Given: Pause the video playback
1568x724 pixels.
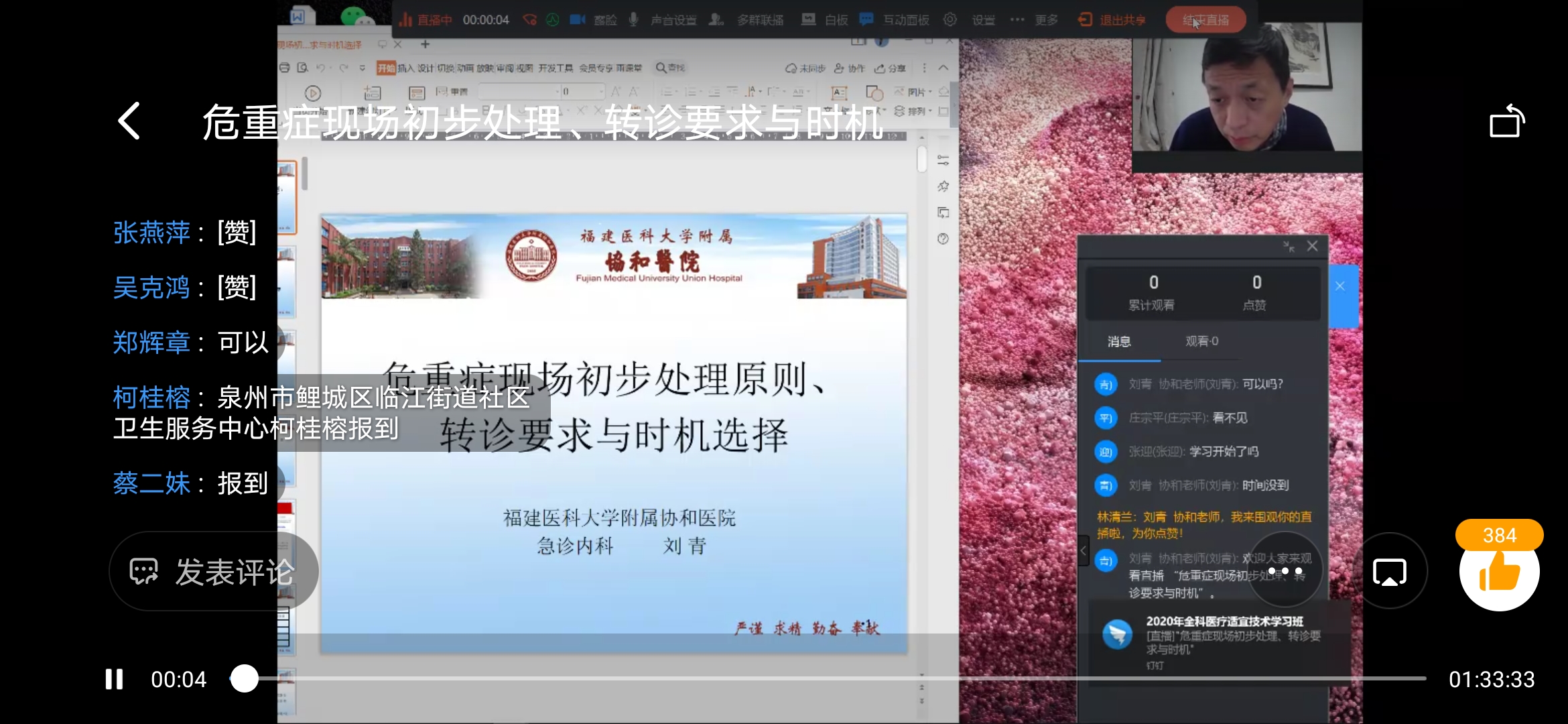Looking at the screenshot, I should point(115,679).
